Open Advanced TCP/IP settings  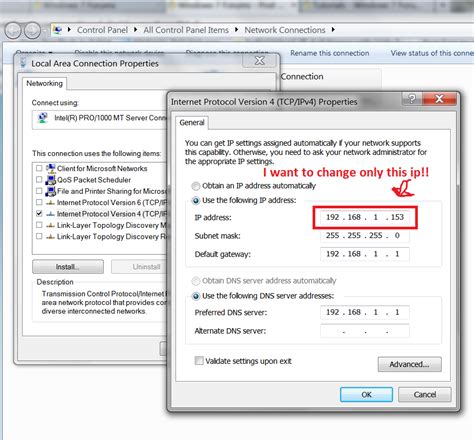tap(409, 364)
